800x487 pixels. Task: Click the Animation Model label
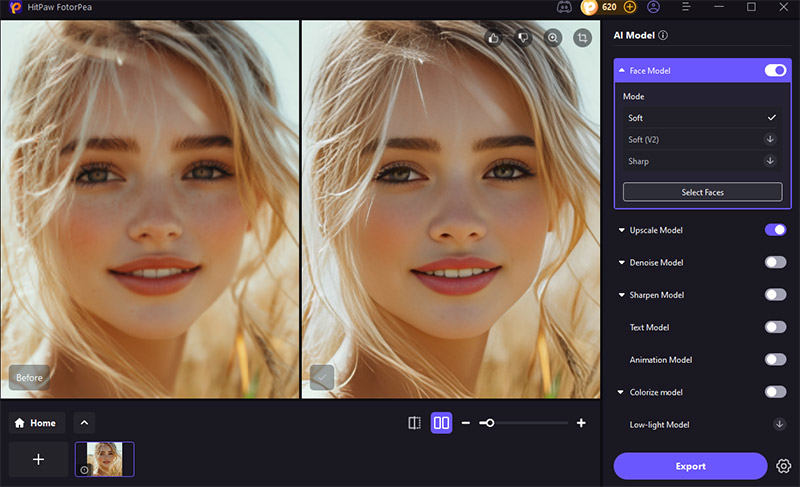click(661, 360)
